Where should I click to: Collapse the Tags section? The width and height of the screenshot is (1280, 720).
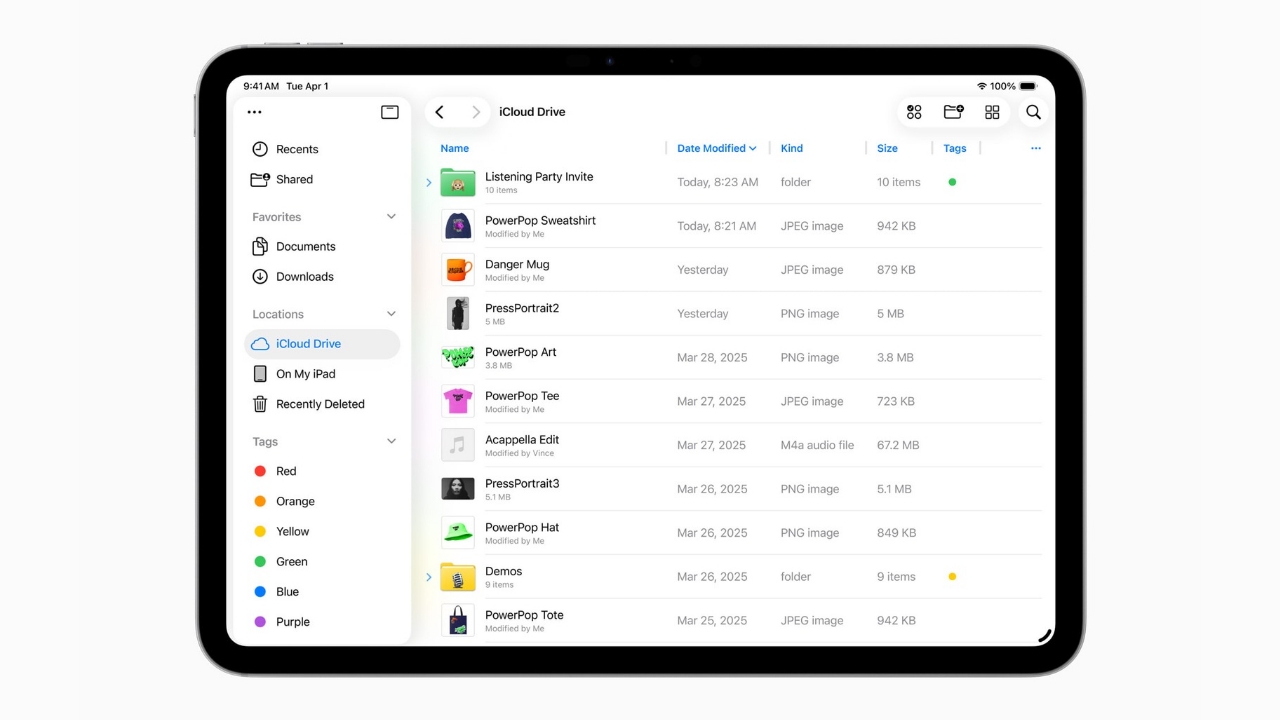tap(391, 441)
